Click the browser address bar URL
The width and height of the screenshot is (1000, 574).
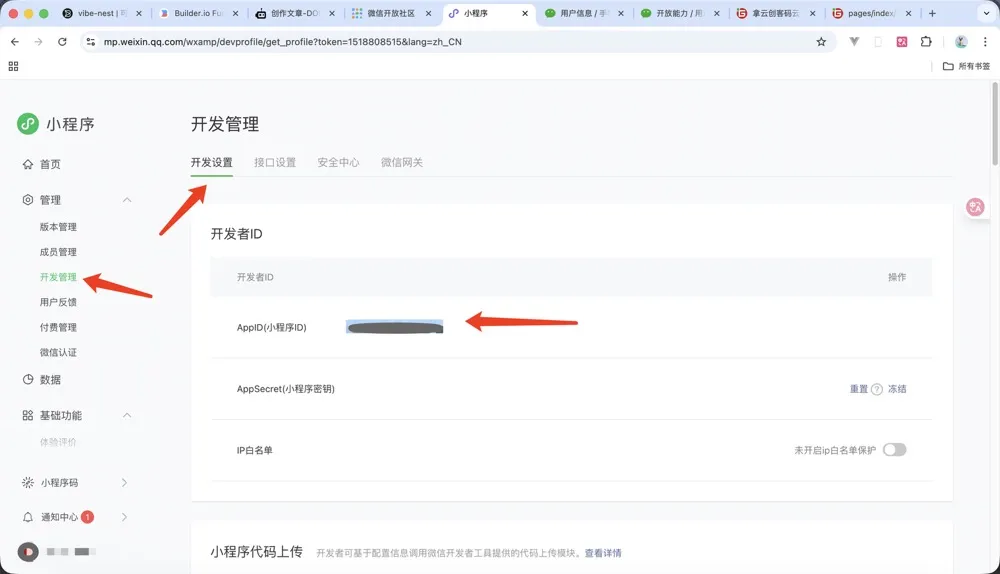pos(283,41)
